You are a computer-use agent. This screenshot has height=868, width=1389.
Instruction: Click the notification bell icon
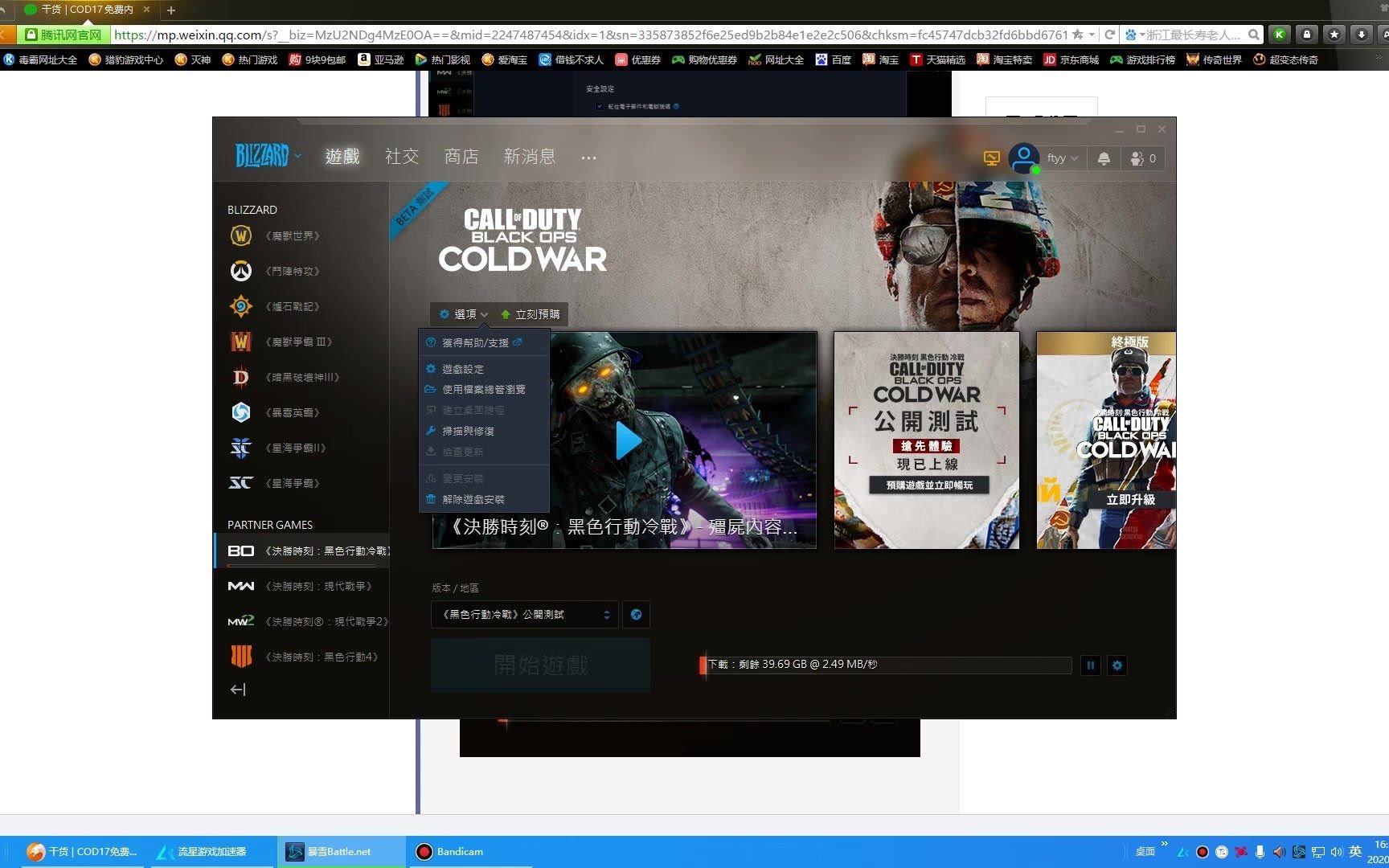click(x=1103, y=158)
